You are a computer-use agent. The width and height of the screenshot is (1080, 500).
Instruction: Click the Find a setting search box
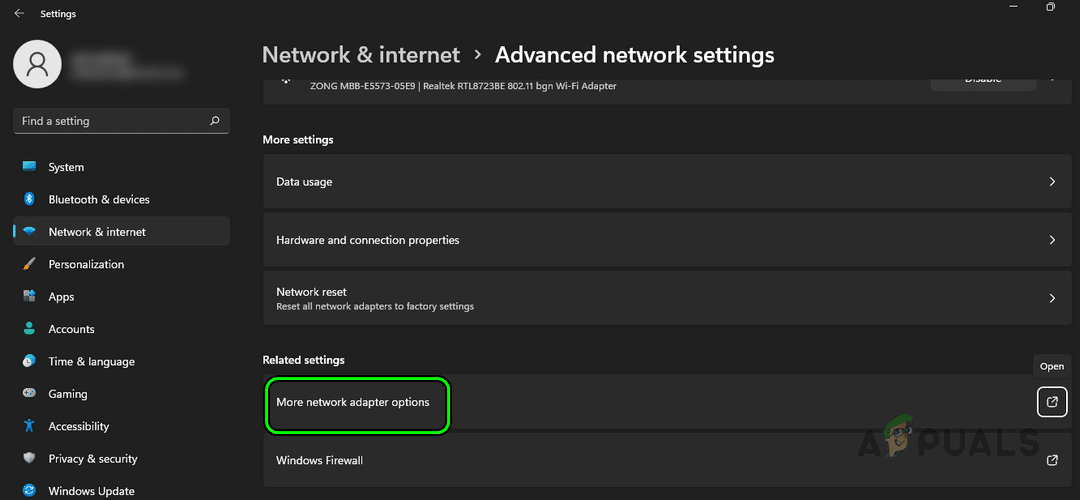(110, 121)
